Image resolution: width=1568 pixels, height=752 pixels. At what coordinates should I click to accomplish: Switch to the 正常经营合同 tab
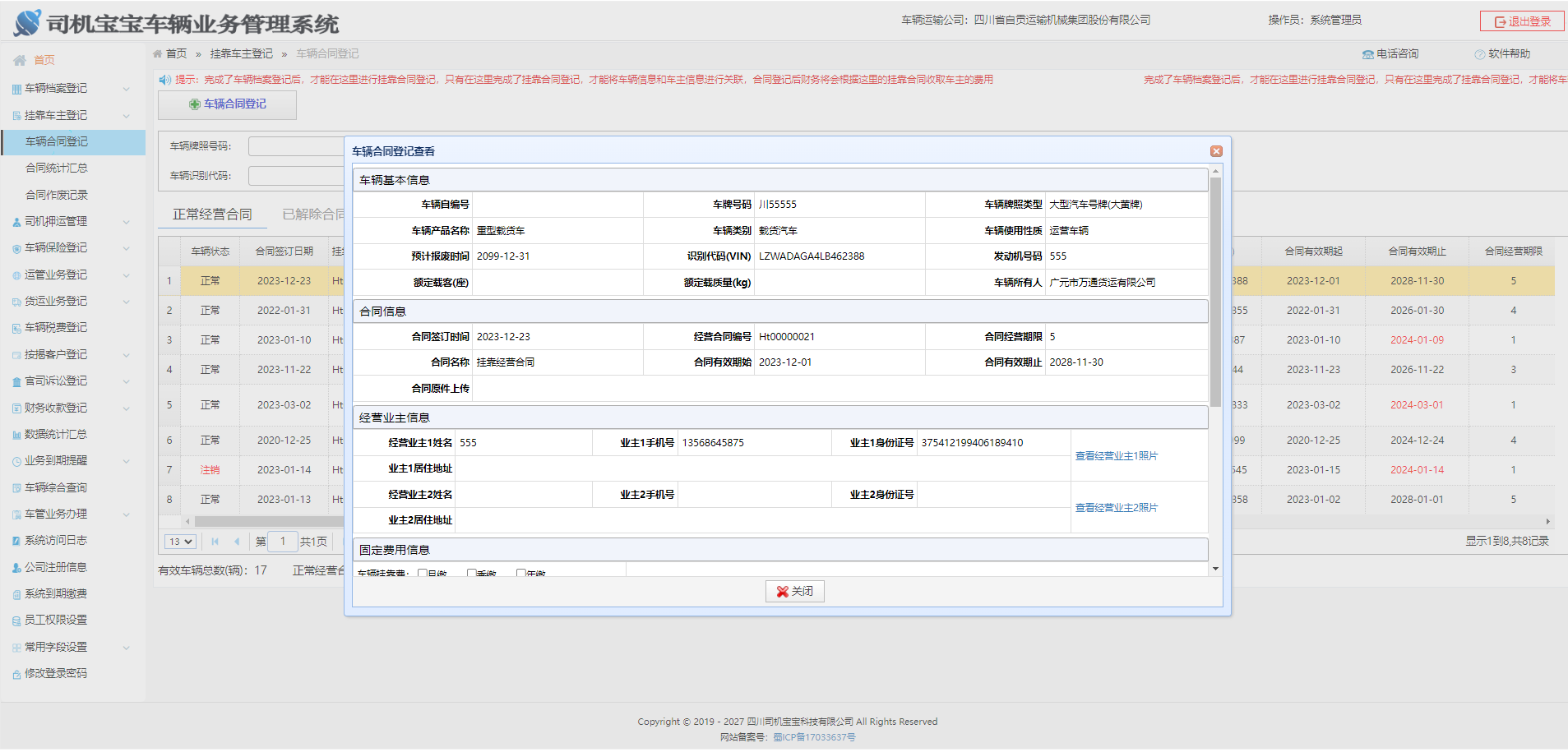(x=212, y=215)
